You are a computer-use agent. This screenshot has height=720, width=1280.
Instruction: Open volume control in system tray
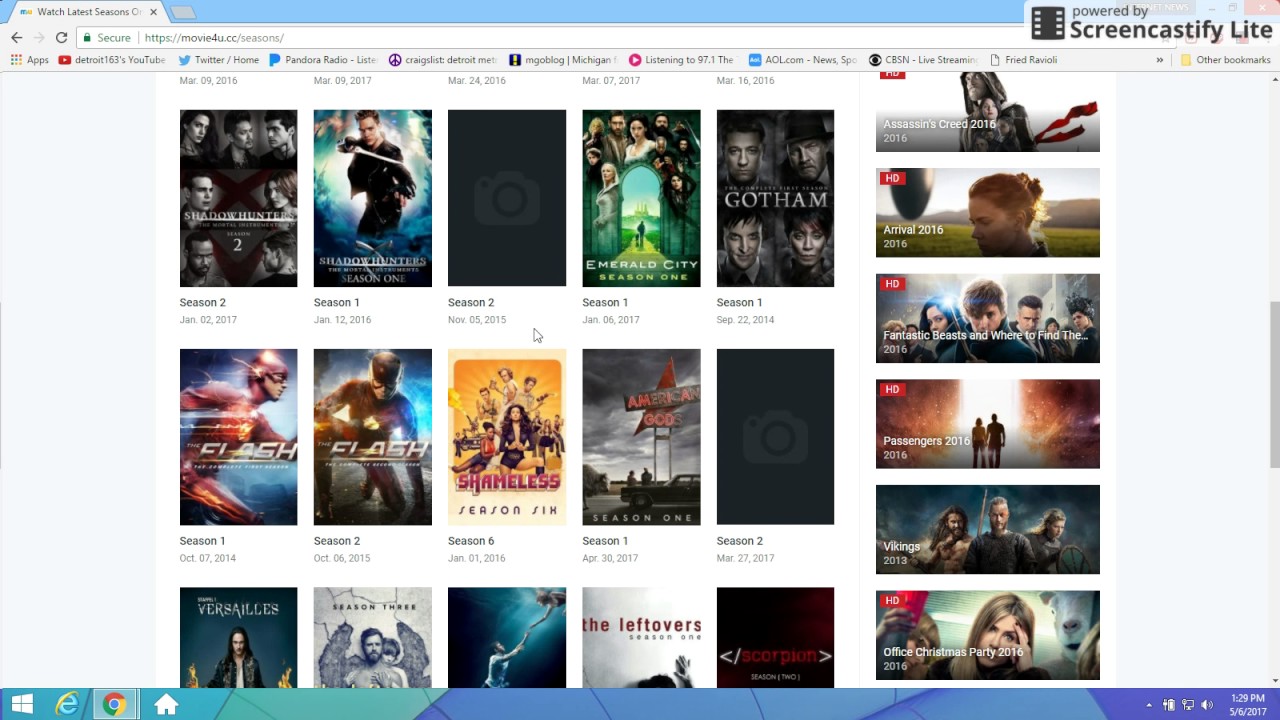pyautogui.click(x=1207, y=705)
